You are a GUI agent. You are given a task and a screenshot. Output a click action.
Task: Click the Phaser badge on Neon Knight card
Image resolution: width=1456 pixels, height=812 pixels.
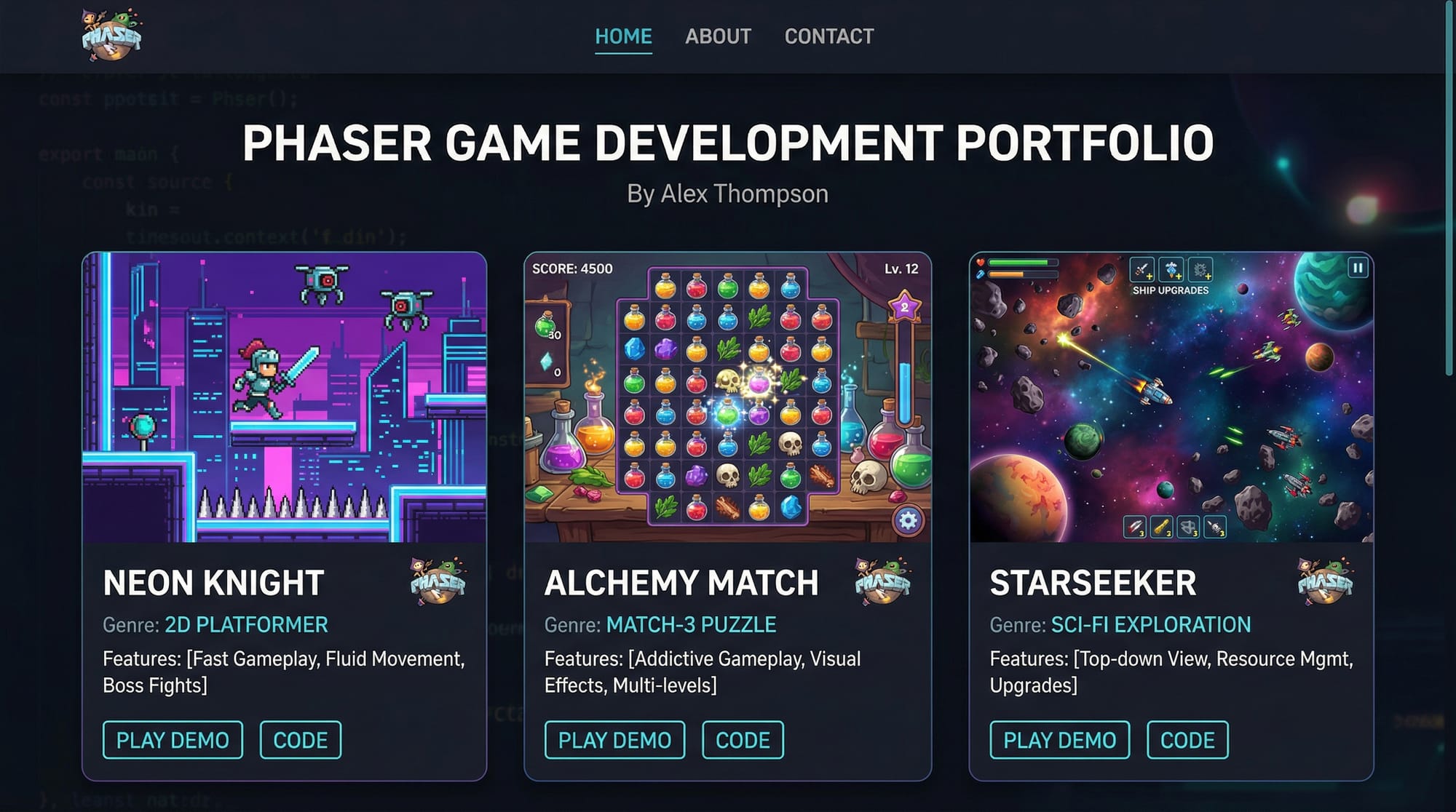438,581
